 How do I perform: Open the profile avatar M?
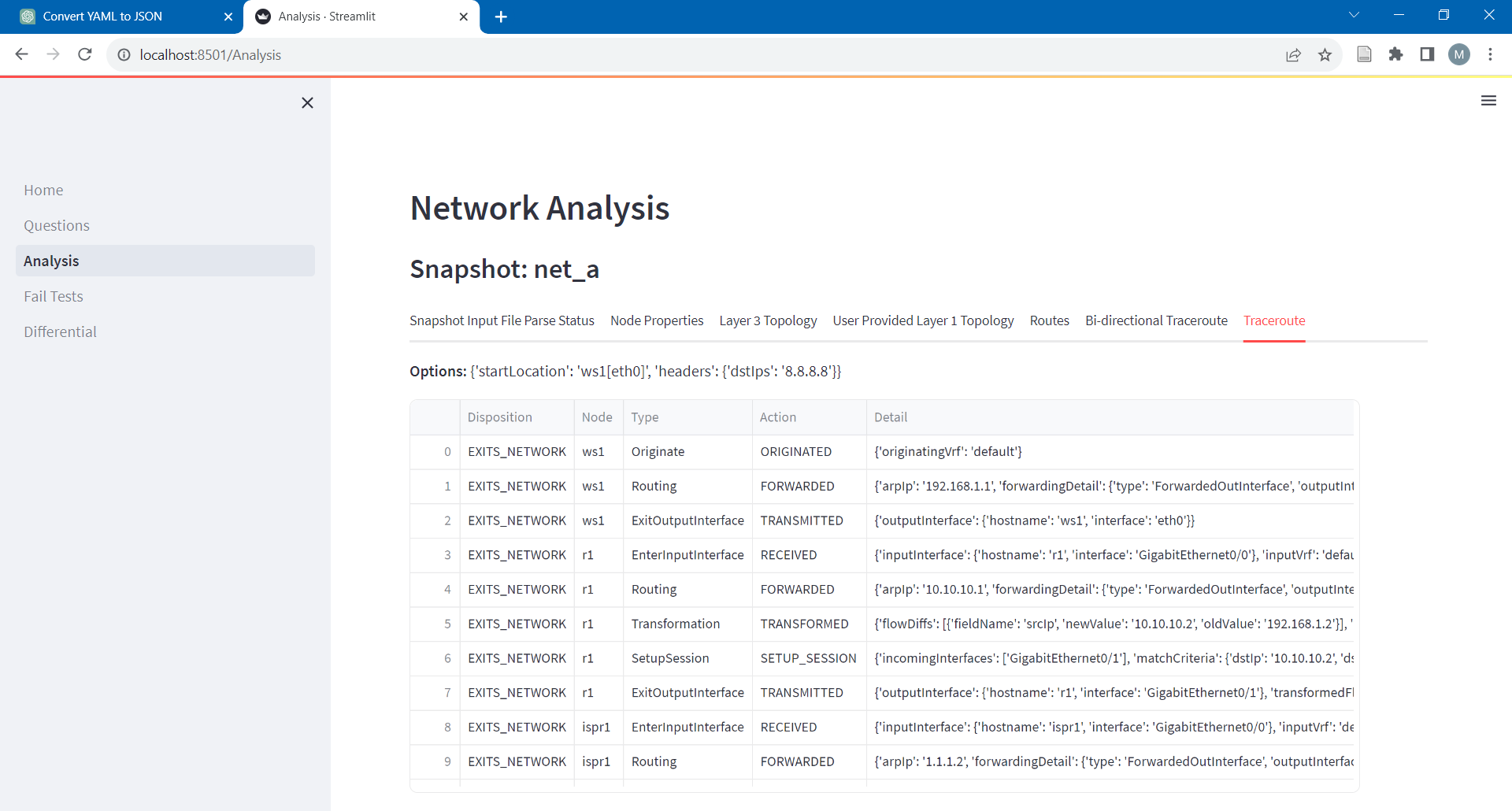(x=1459, y=54)
